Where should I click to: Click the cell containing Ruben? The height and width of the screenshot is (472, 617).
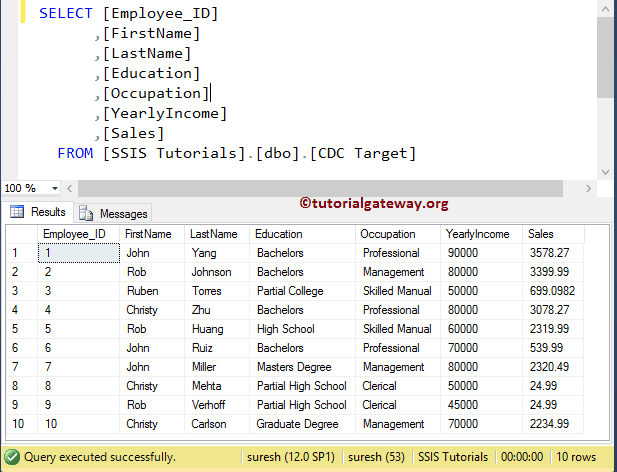(x=143, y=291)
